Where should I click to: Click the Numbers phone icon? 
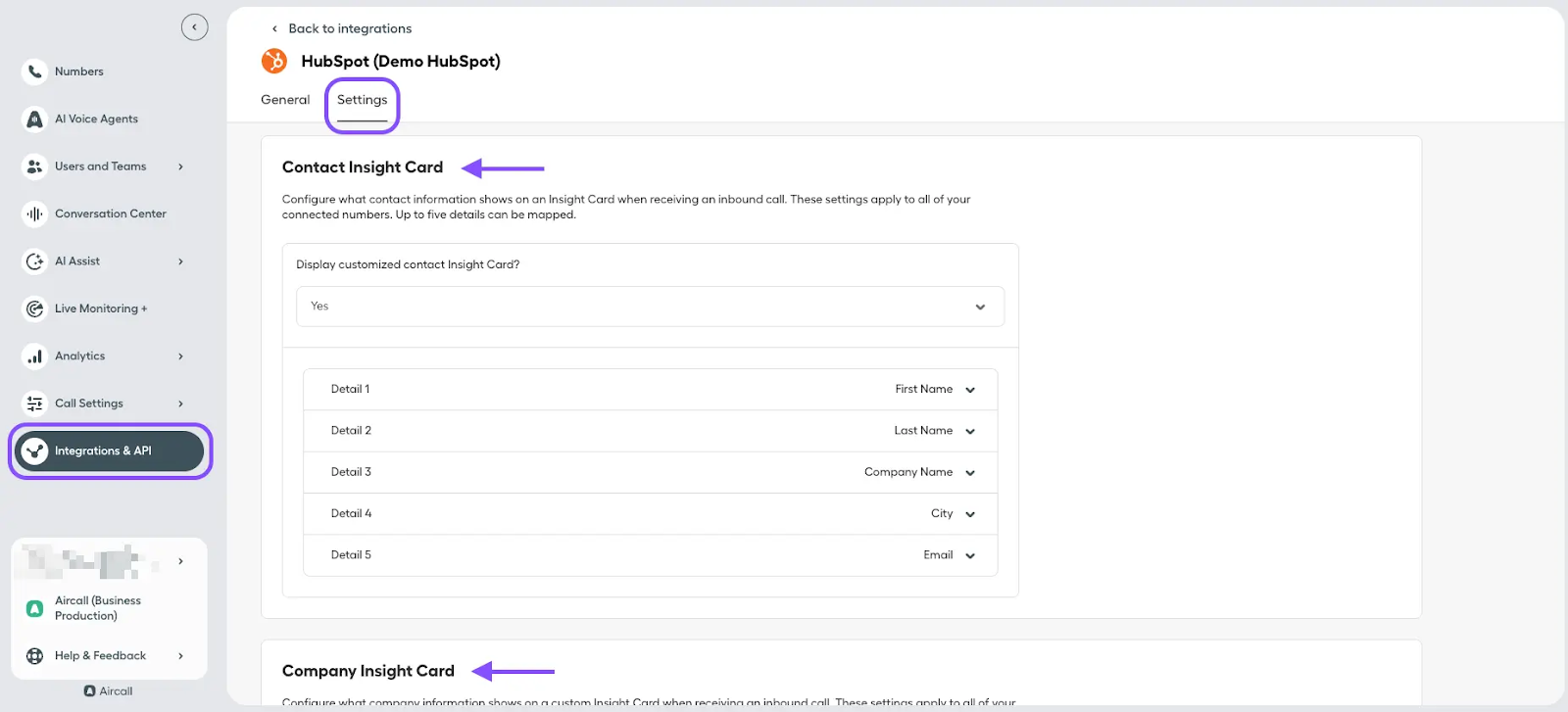tap(34, 71)
